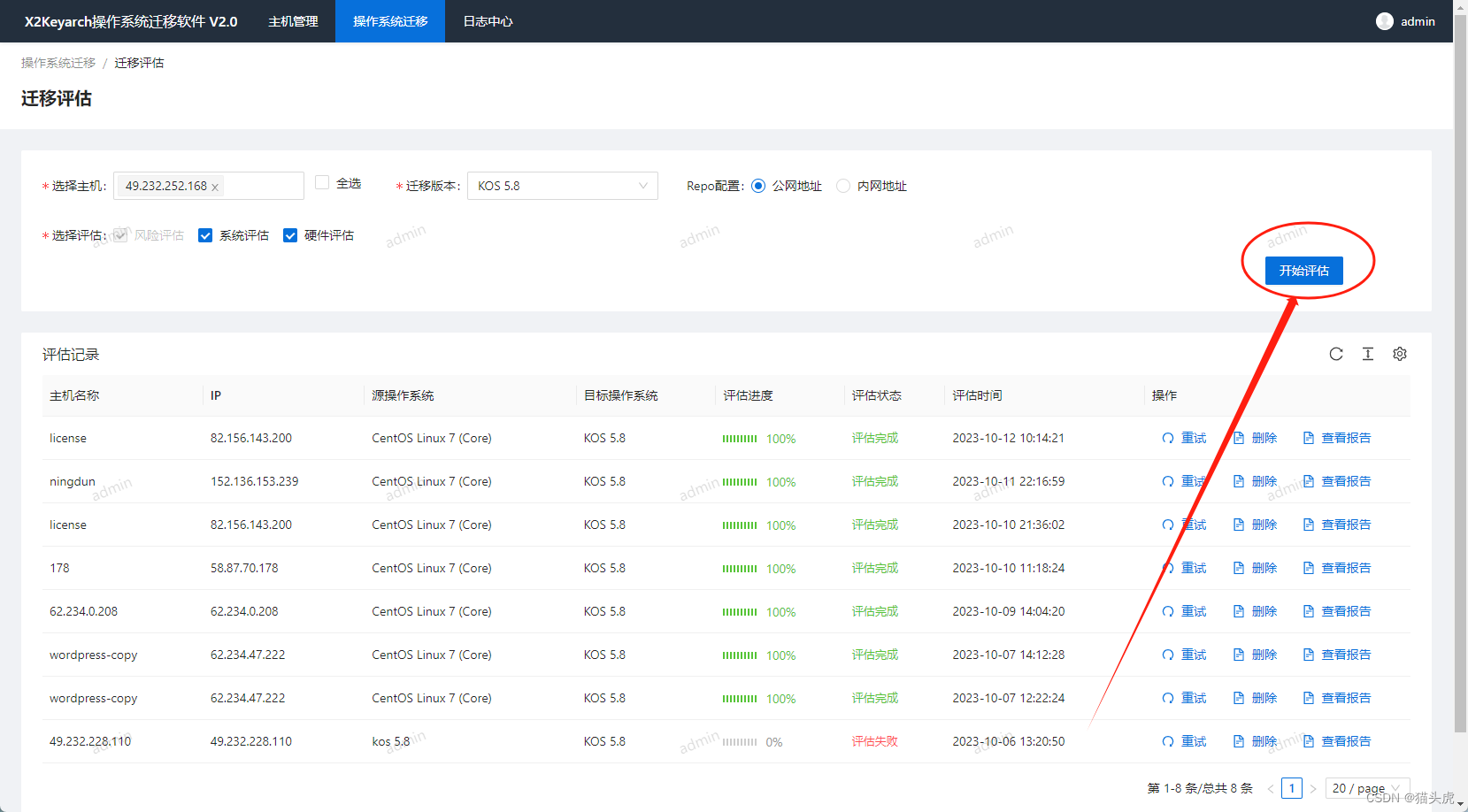The height and width of the screenshot is (812, 1468).
Task: Click the 评估时间 column header
Action: coord(977,395)
